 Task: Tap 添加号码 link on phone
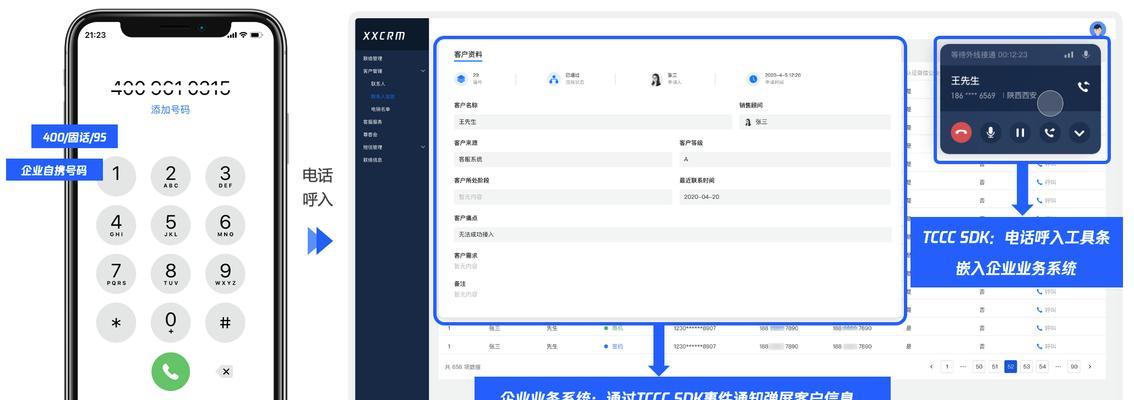(x=171, y=110)
